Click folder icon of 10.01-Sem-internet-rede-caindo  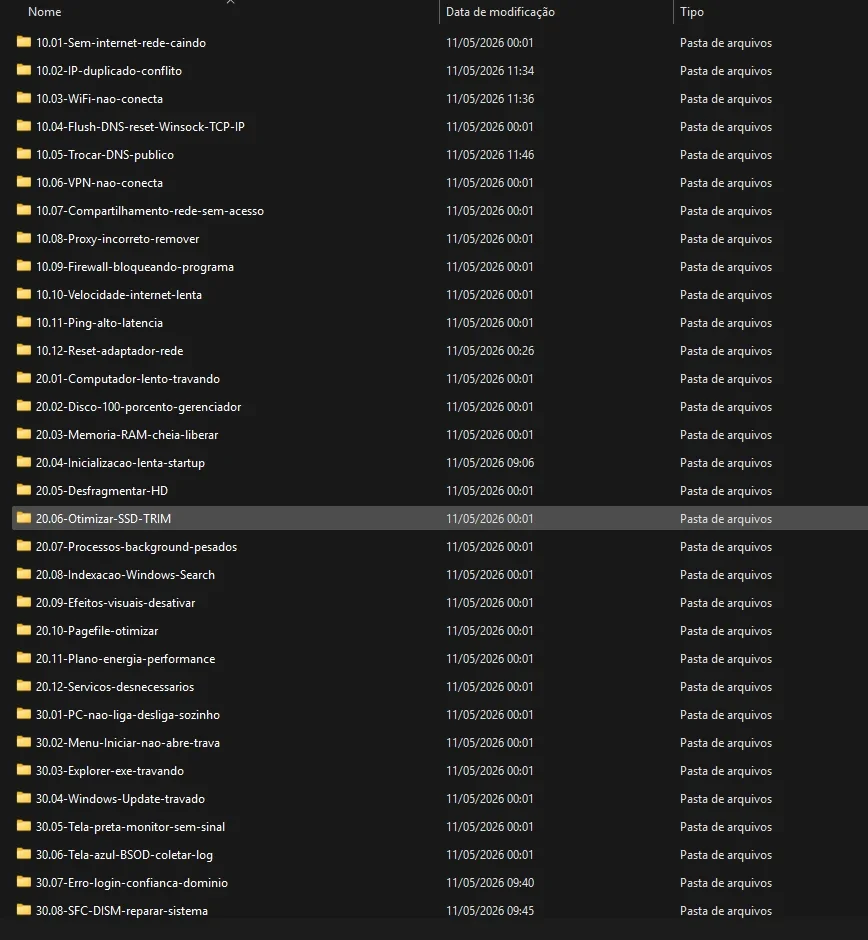point(24,42)
